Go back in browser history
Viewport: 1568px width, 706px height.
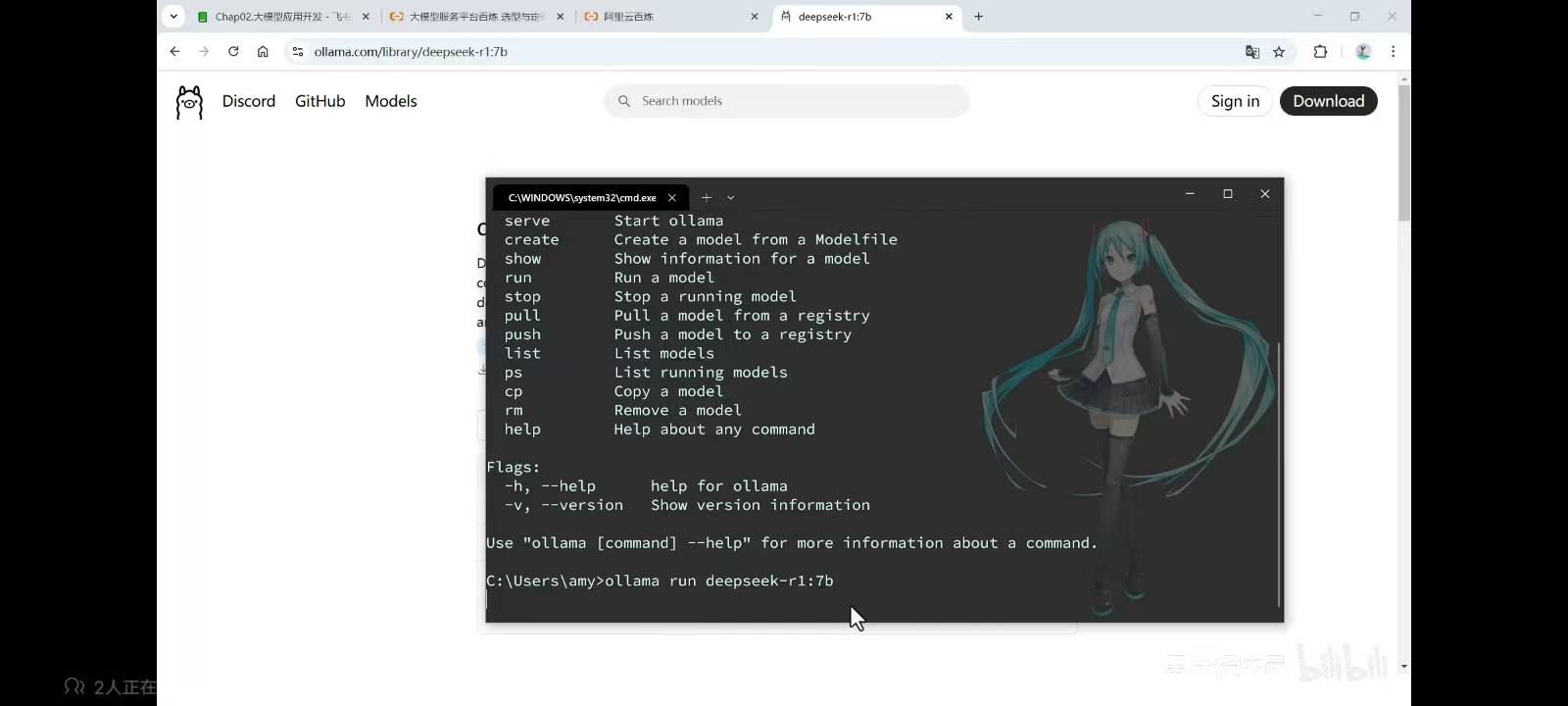tap(174, 52)
